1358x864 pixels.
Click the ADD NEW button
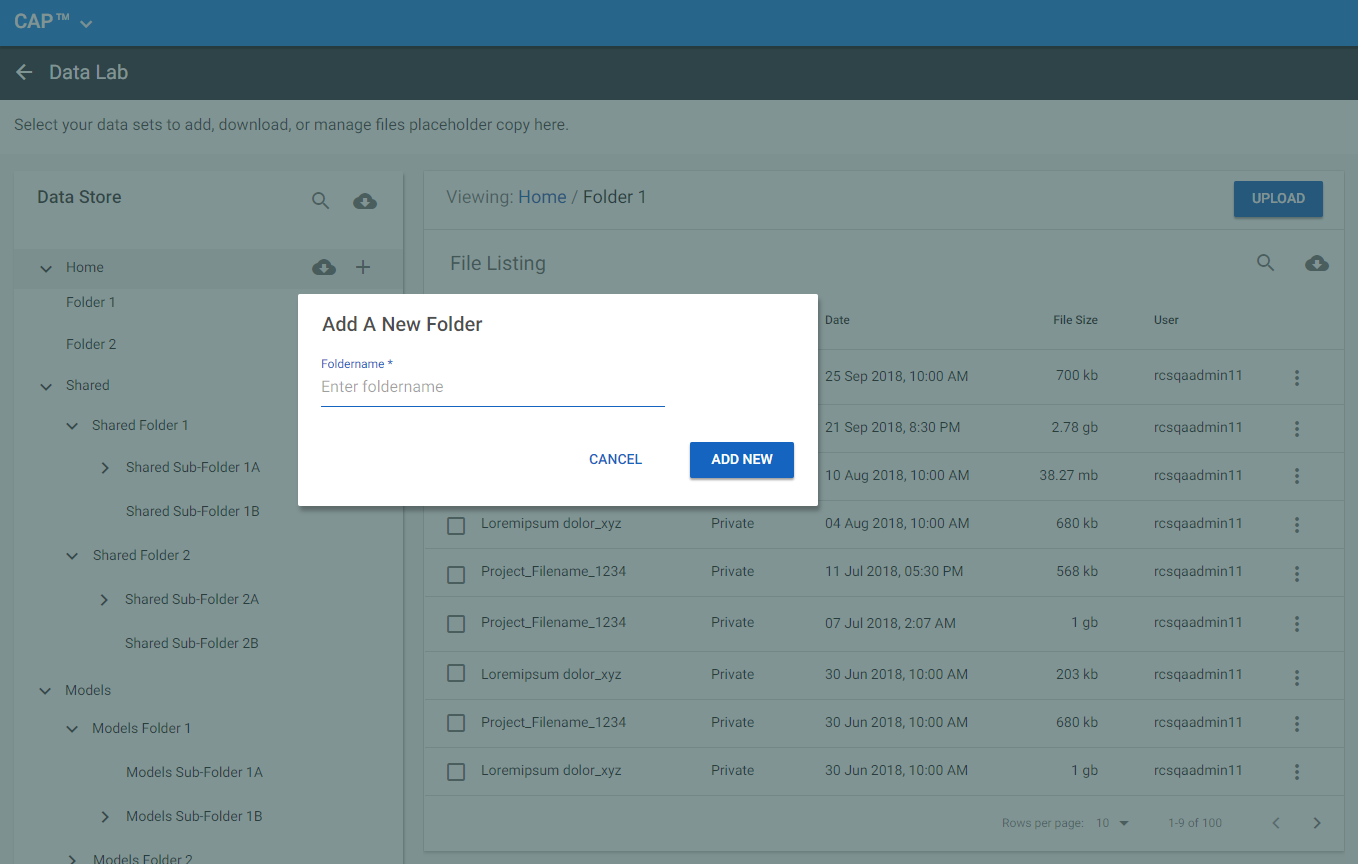(742, 459)
